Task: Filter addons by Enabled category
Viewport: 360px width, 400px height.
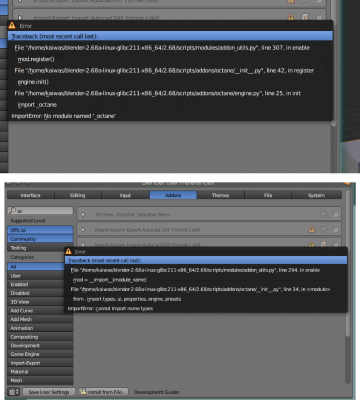Action: (x=36, y=284)
